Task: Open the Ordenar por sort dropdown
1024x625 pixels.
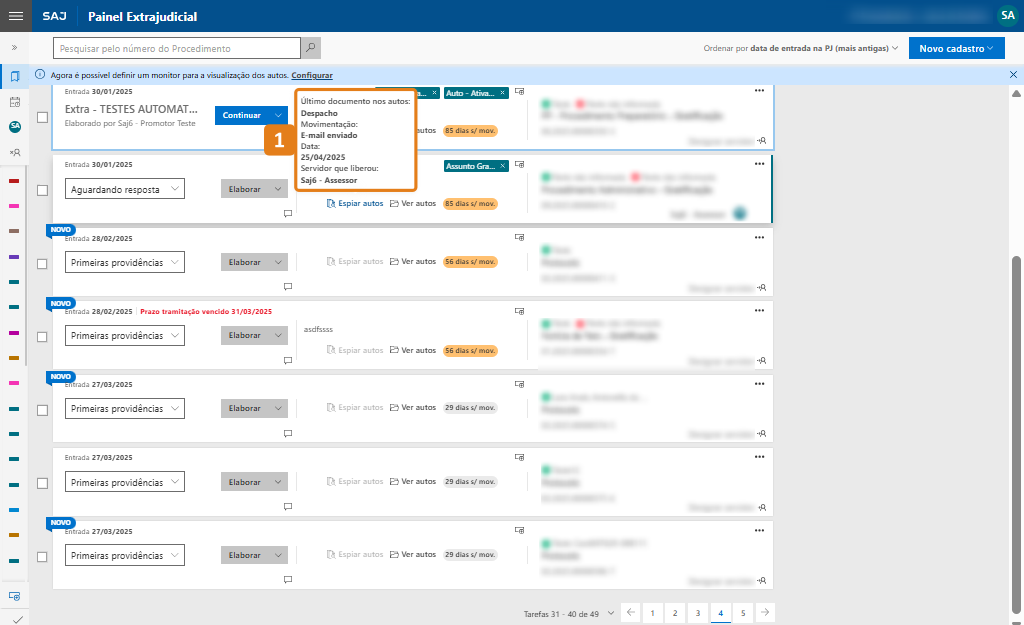Action: tap(800, 48)
